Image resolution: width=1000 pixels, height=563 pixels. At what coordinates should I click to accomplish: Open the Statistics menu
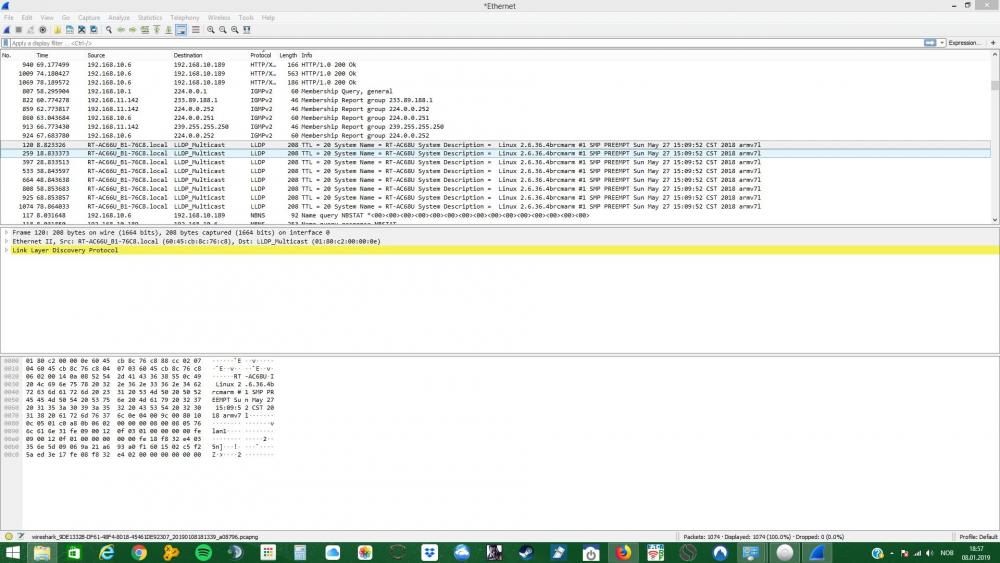pos(150,18)
